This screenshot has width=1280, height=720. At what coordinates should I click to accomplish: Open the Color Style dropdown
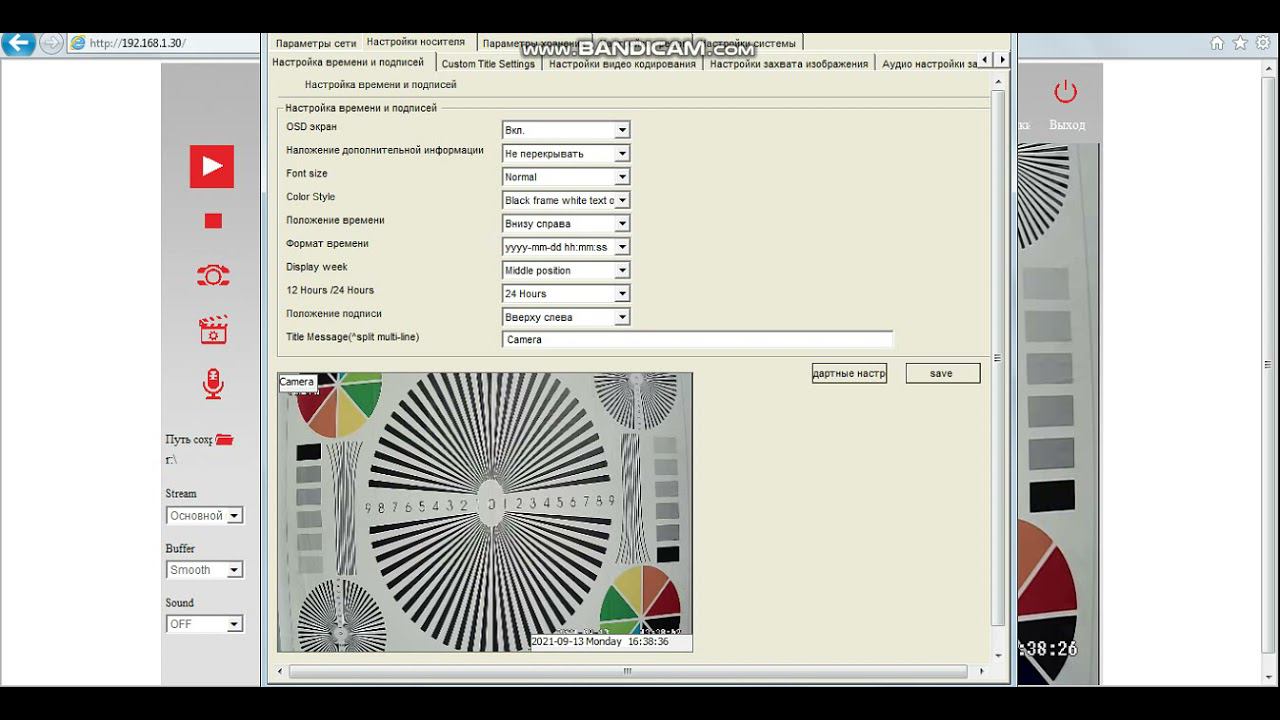point(566,200)
